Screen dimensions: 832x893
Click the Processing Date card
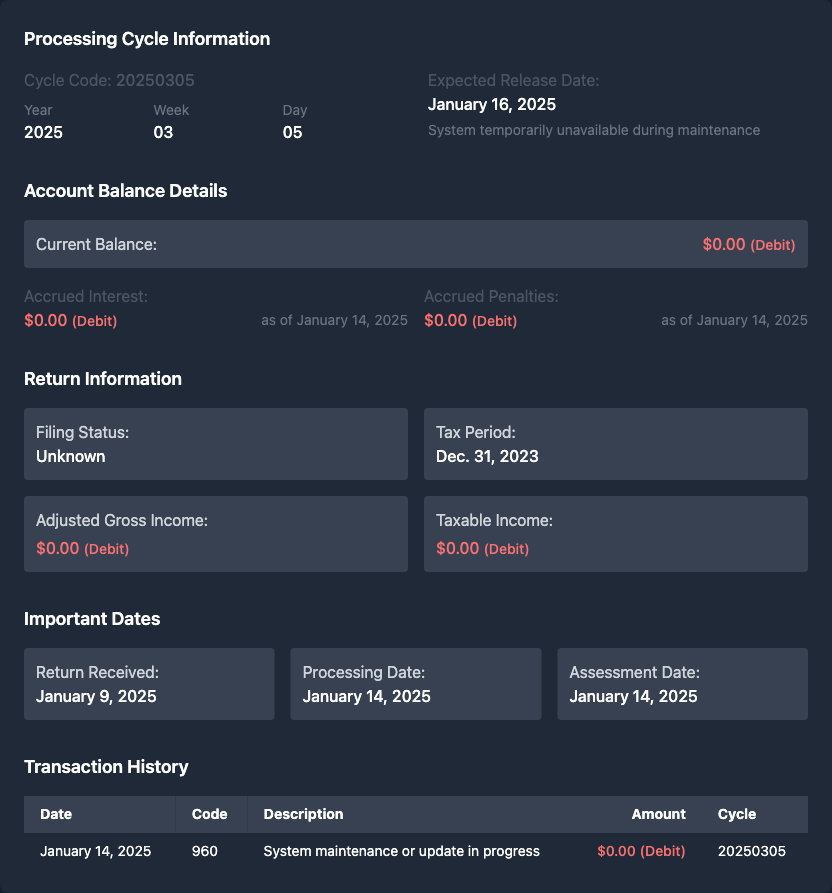point(415,684)
